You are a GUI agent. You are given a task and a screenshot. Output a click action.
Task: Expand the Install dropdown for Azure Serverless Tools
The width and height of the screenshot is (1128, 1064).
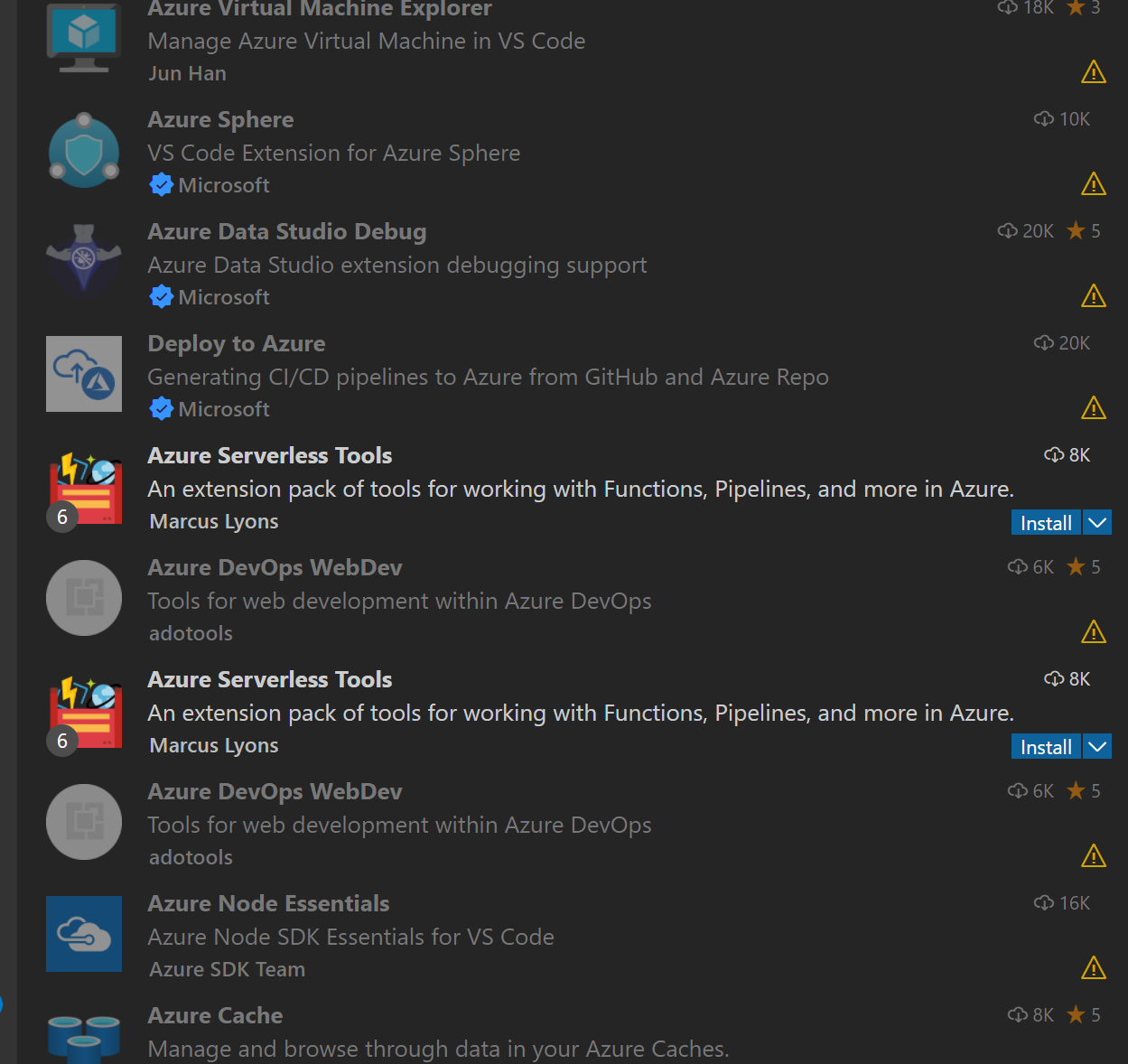point(1096,522)
